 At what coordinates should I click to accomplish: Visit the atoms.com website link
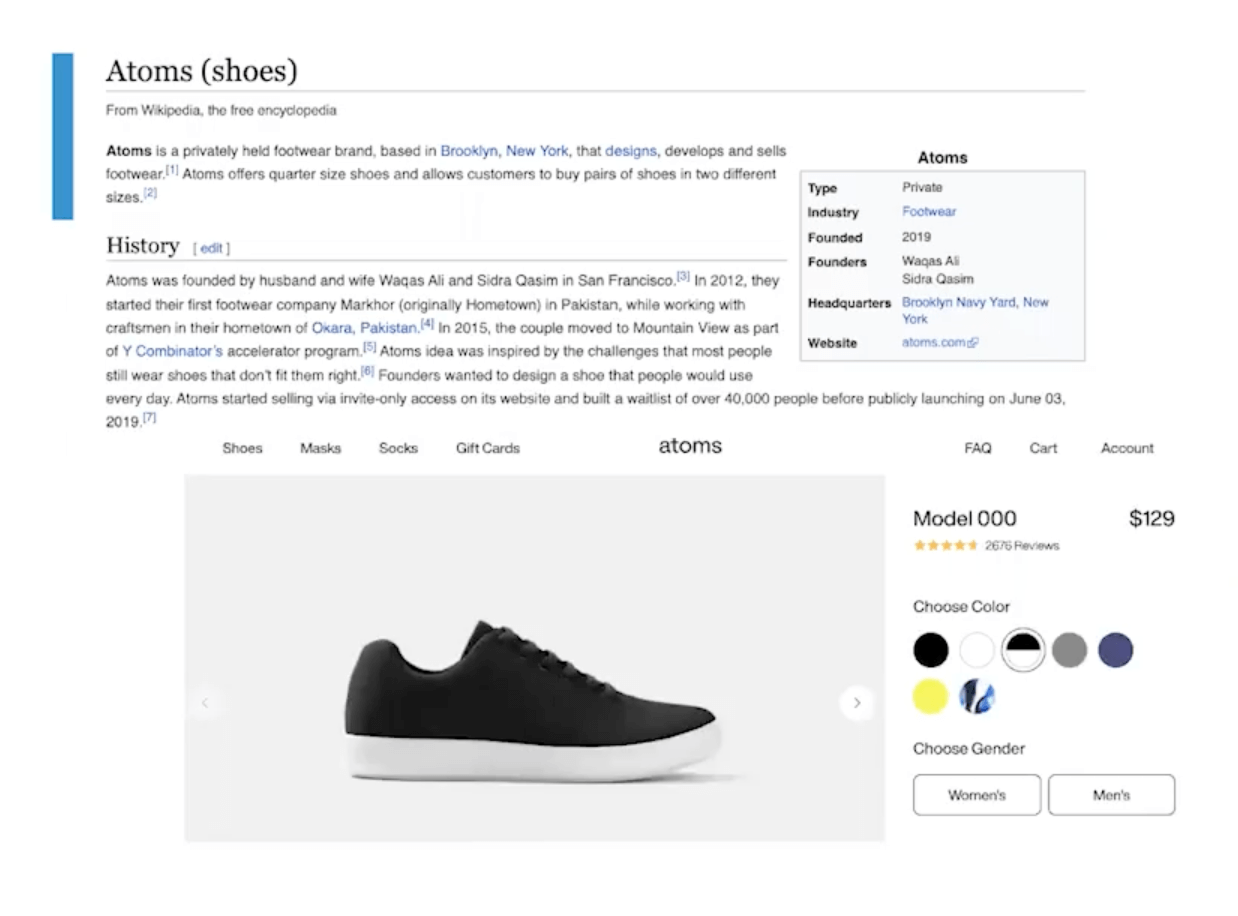[934, 343]
